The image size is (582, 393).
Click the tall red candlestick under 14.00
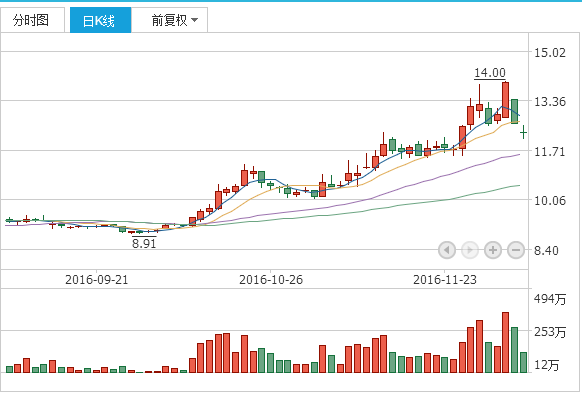(x=506, y=100)
